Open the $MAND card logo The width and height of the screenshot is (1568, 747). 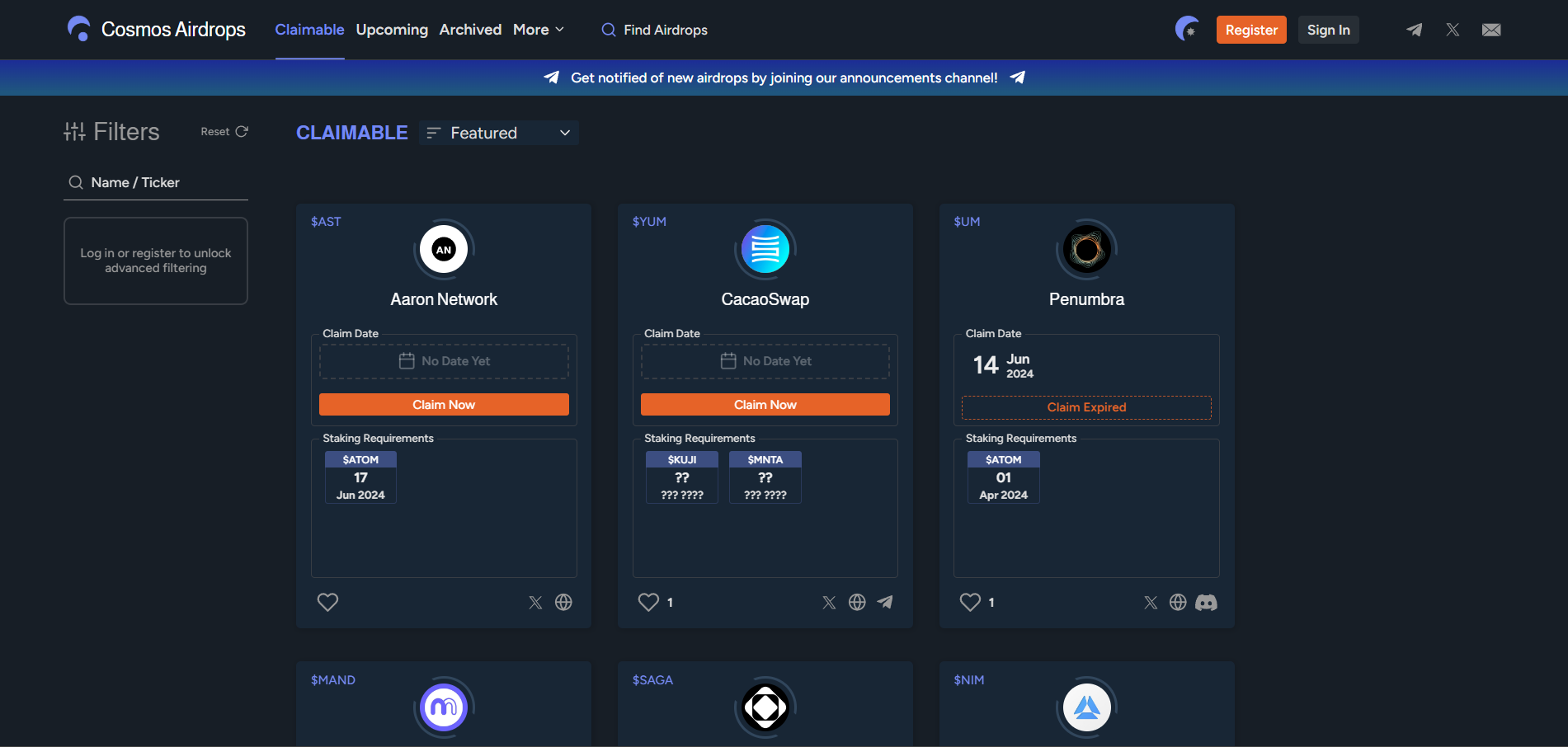[x=444, y=707]
